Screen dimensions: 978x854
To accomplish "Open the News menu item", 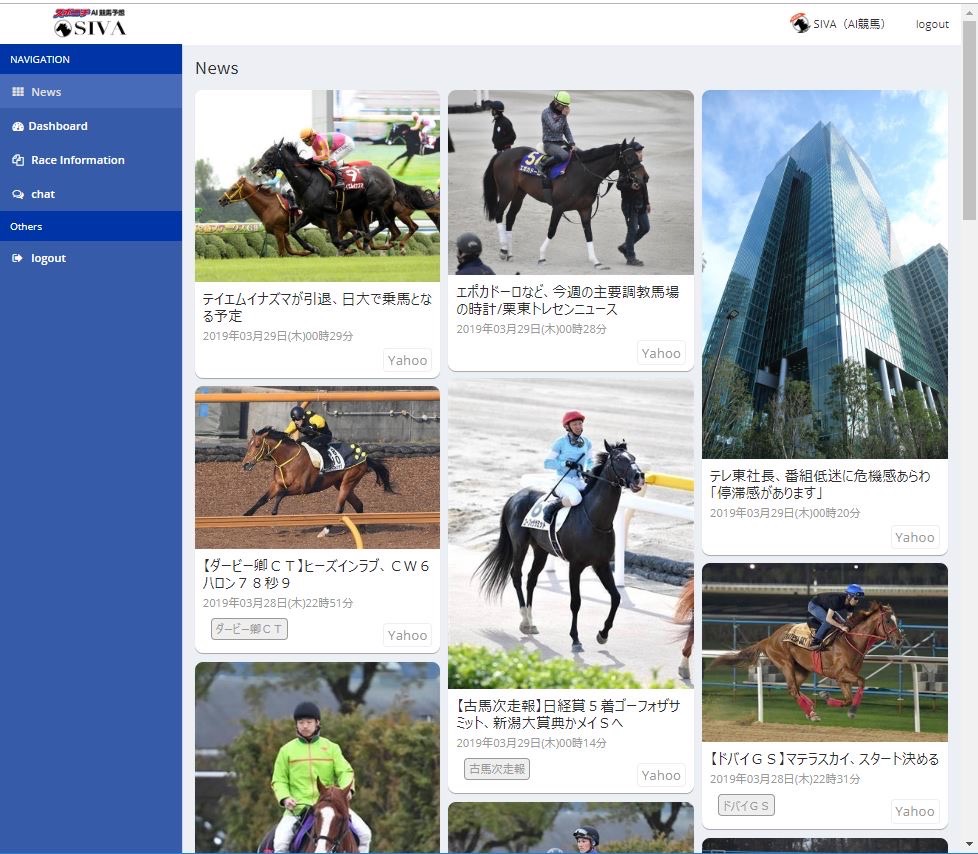I will point(91,92).
